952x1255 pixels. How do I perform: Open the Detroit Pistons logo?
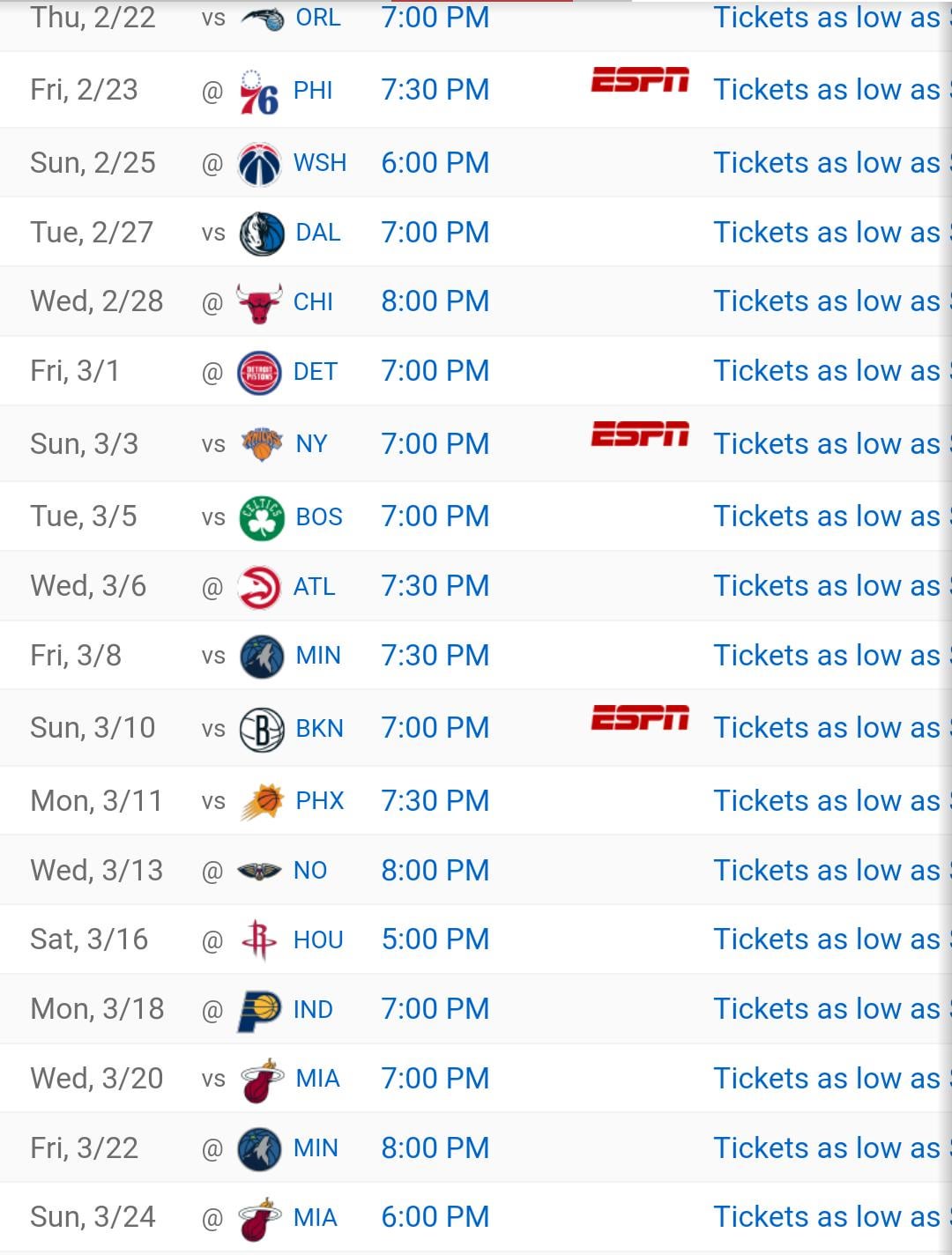[259, 373]
